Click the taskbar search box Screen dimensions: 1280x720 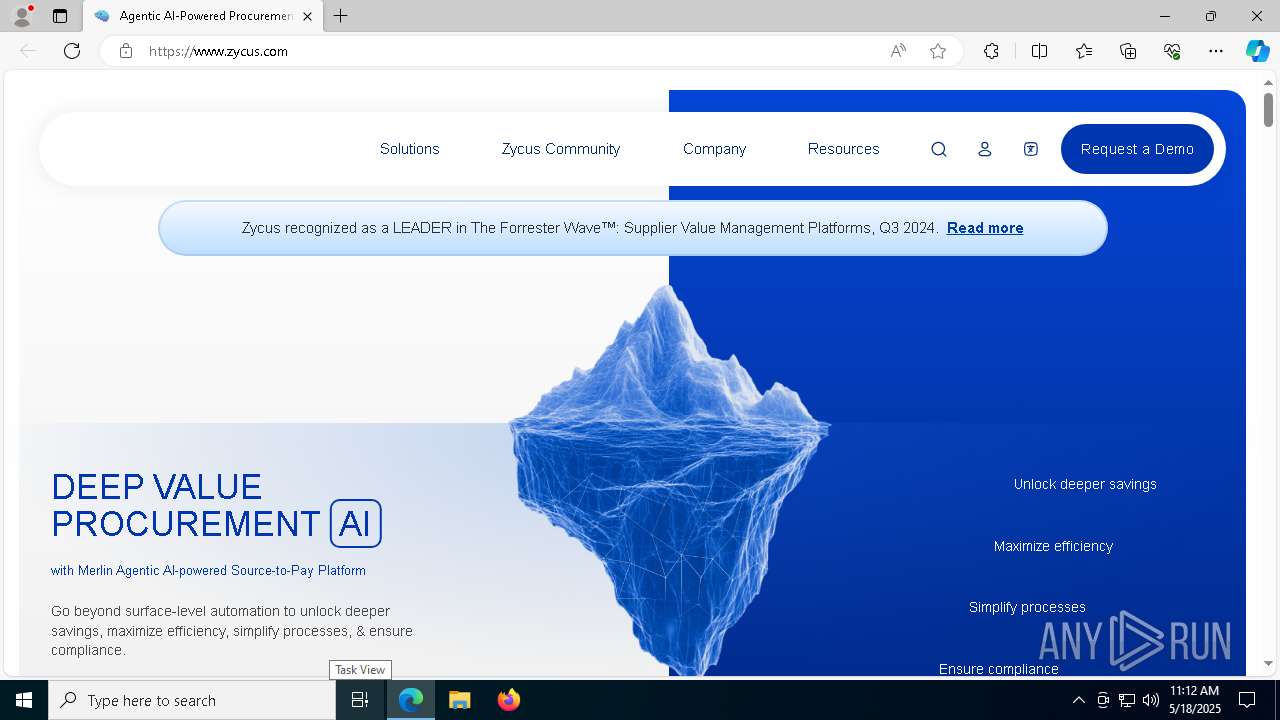pos(192,700)
